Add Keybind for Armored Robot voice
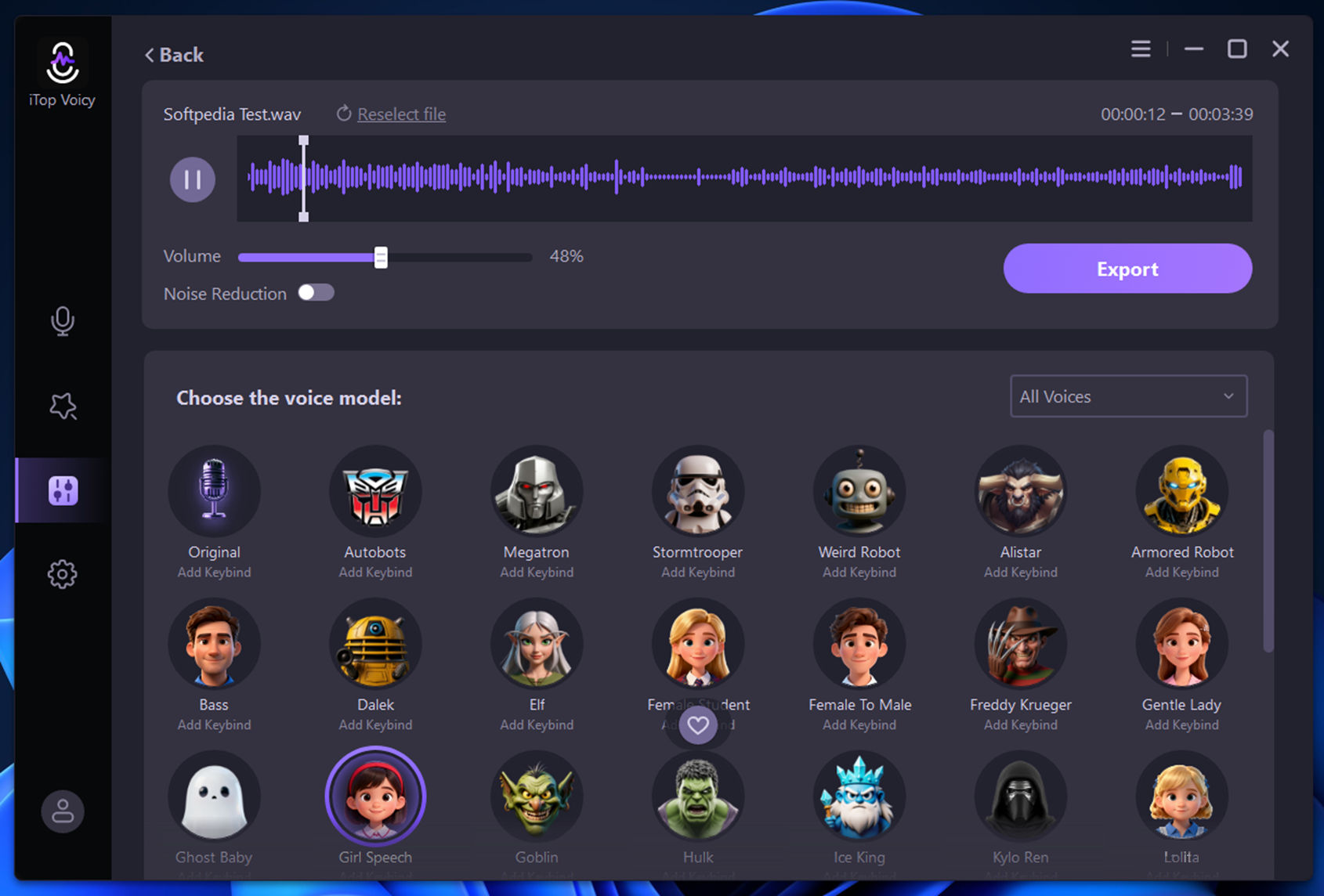Image resolution: width=1324 pixels, height=896 pixels. tap(1182, 573)
